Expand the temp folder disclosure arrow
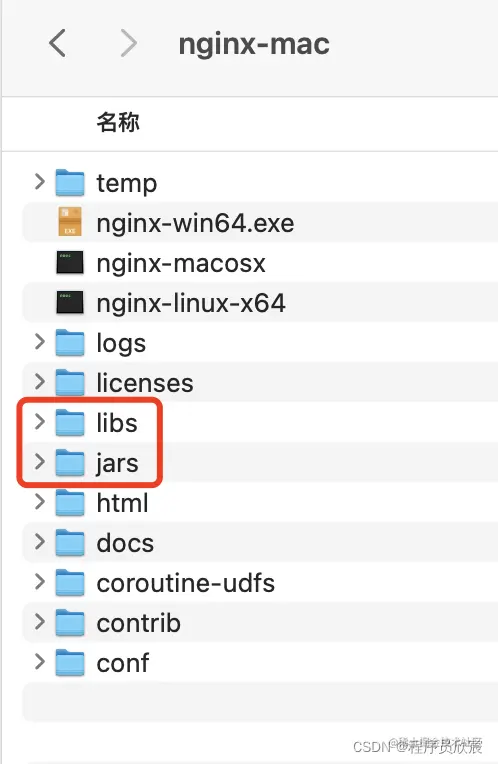Viewport: 498px width, 764px height. tap(40, 181)
